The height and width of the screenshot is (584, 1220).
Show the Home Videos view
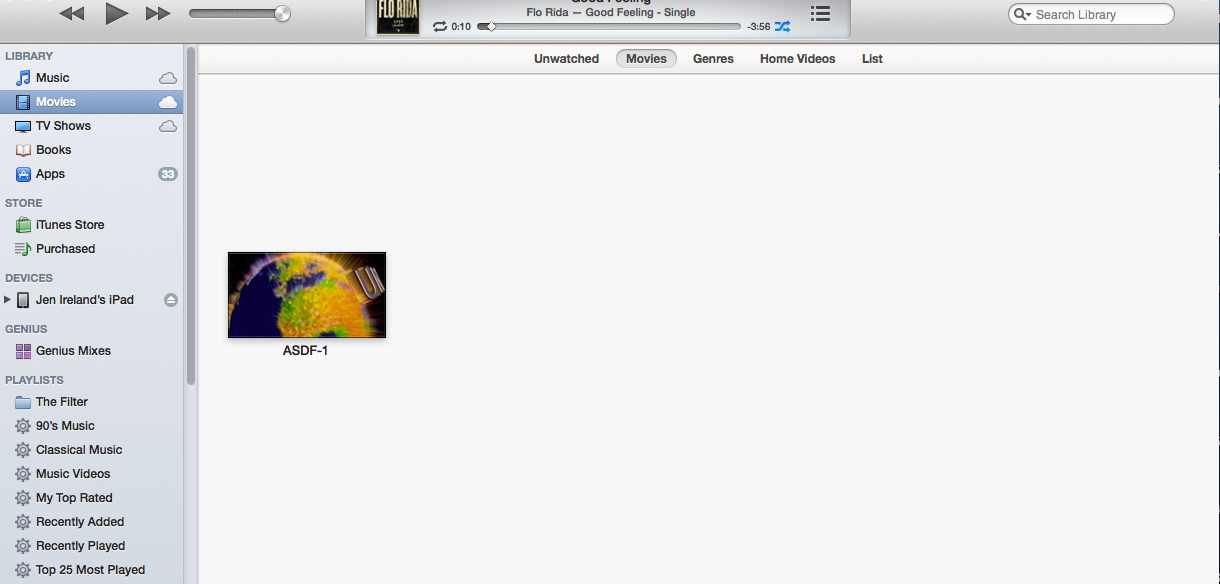tap(797, 59)
